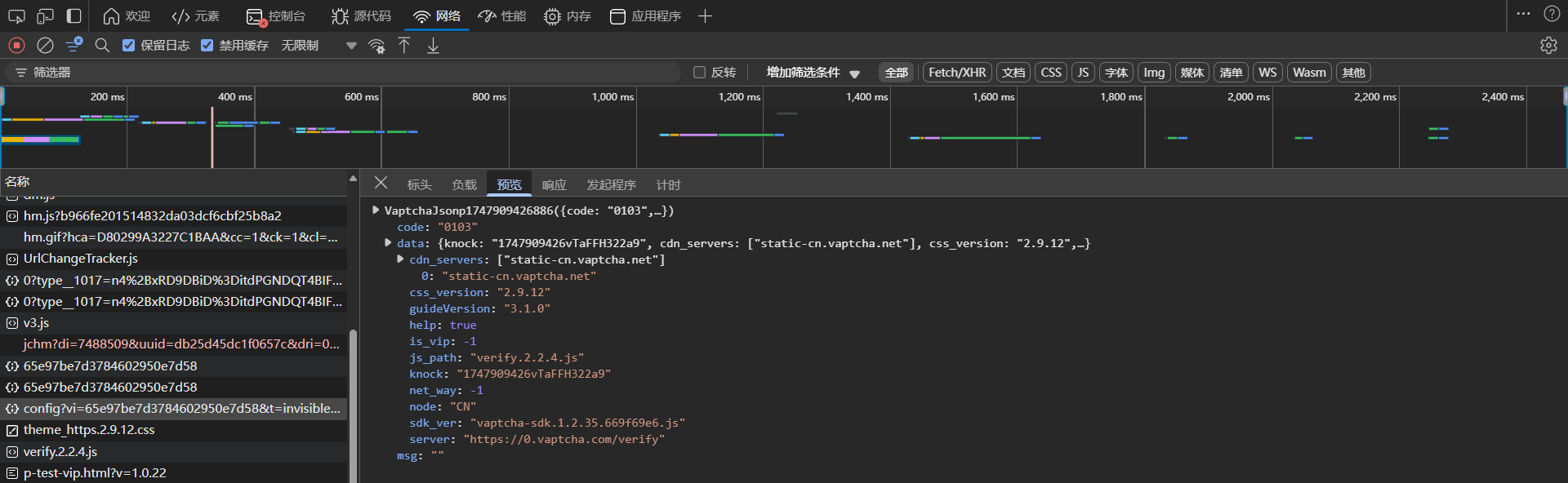Open the 无限制 throttling dropdown
Image resolution: width=1568 pixels, height=483 pixels.
click(318, 46)
